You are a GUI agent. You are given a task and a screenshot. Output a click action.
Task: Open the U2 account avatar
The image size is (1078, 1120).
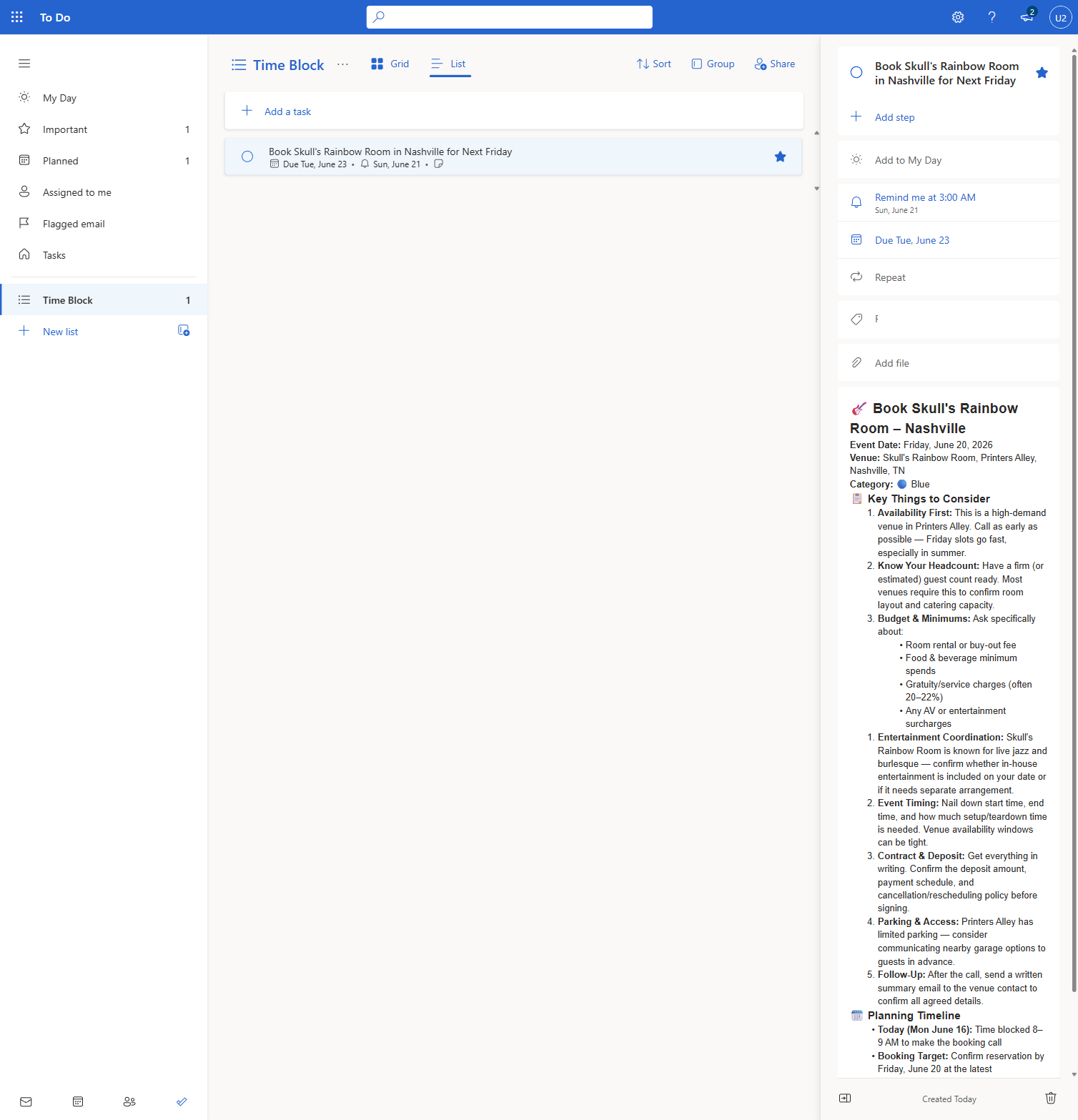(x=1061, y=17)
